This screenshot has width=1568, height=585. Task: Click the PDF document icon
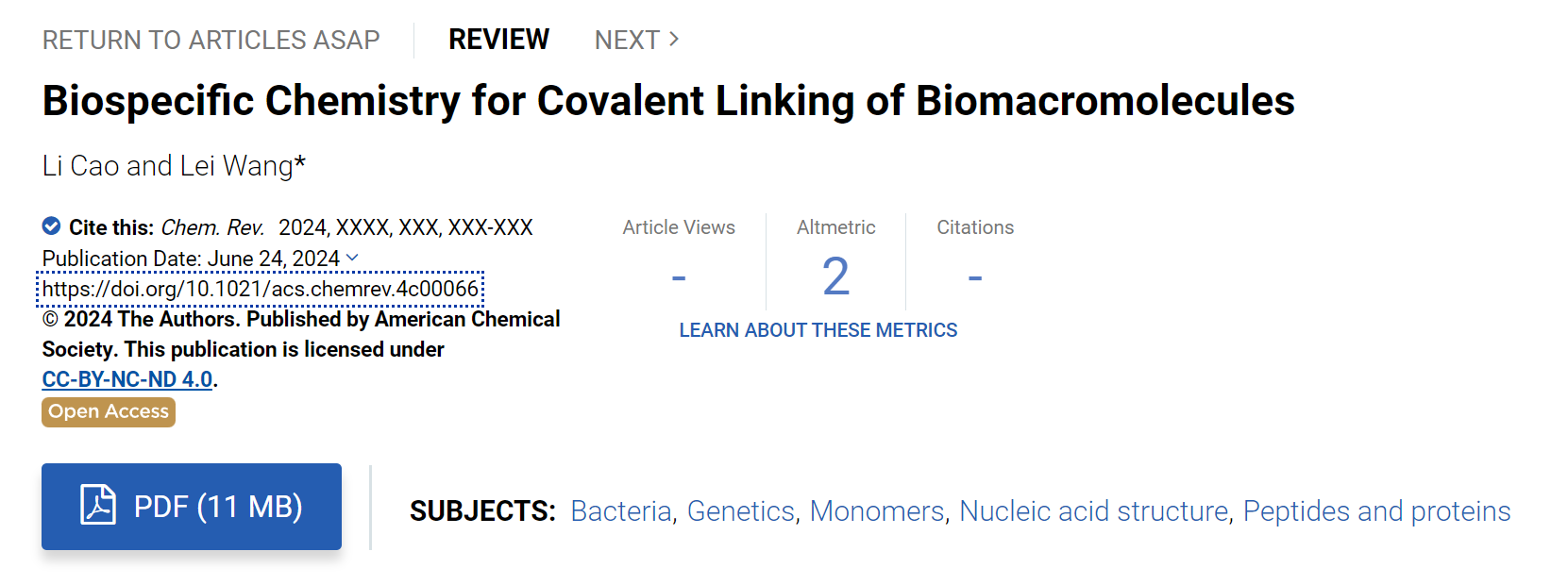tap(98, 505)
